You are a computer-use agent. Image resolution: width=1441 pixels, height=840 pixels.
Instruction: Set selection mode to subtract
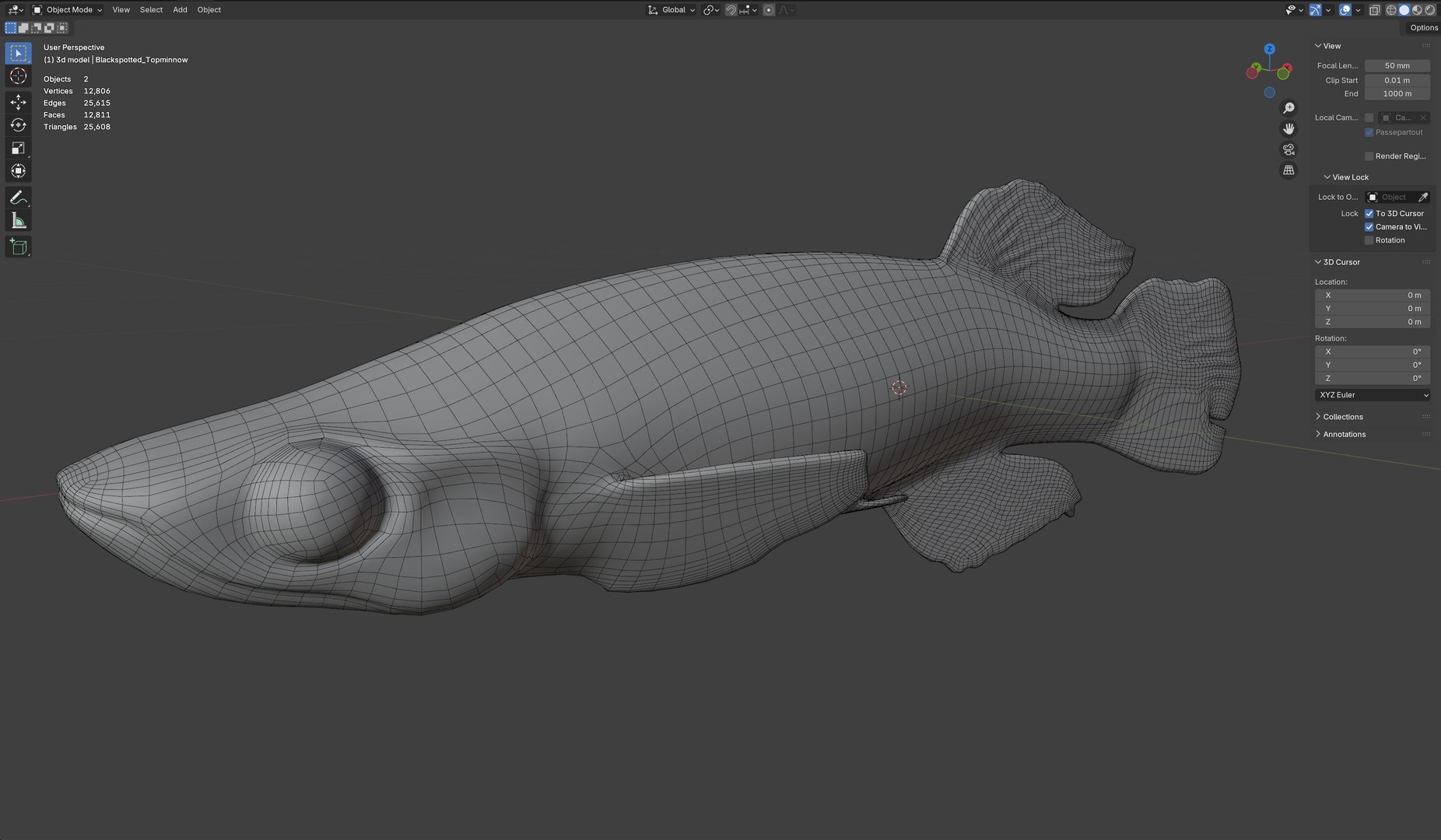click(x=37, y=27)
